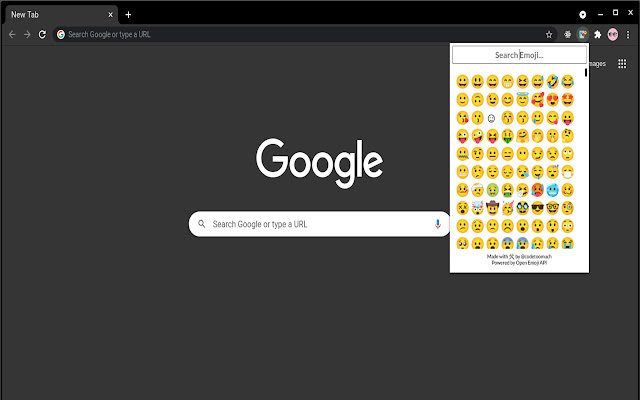Open the Chrome profile avatar

tap(613, 35)
